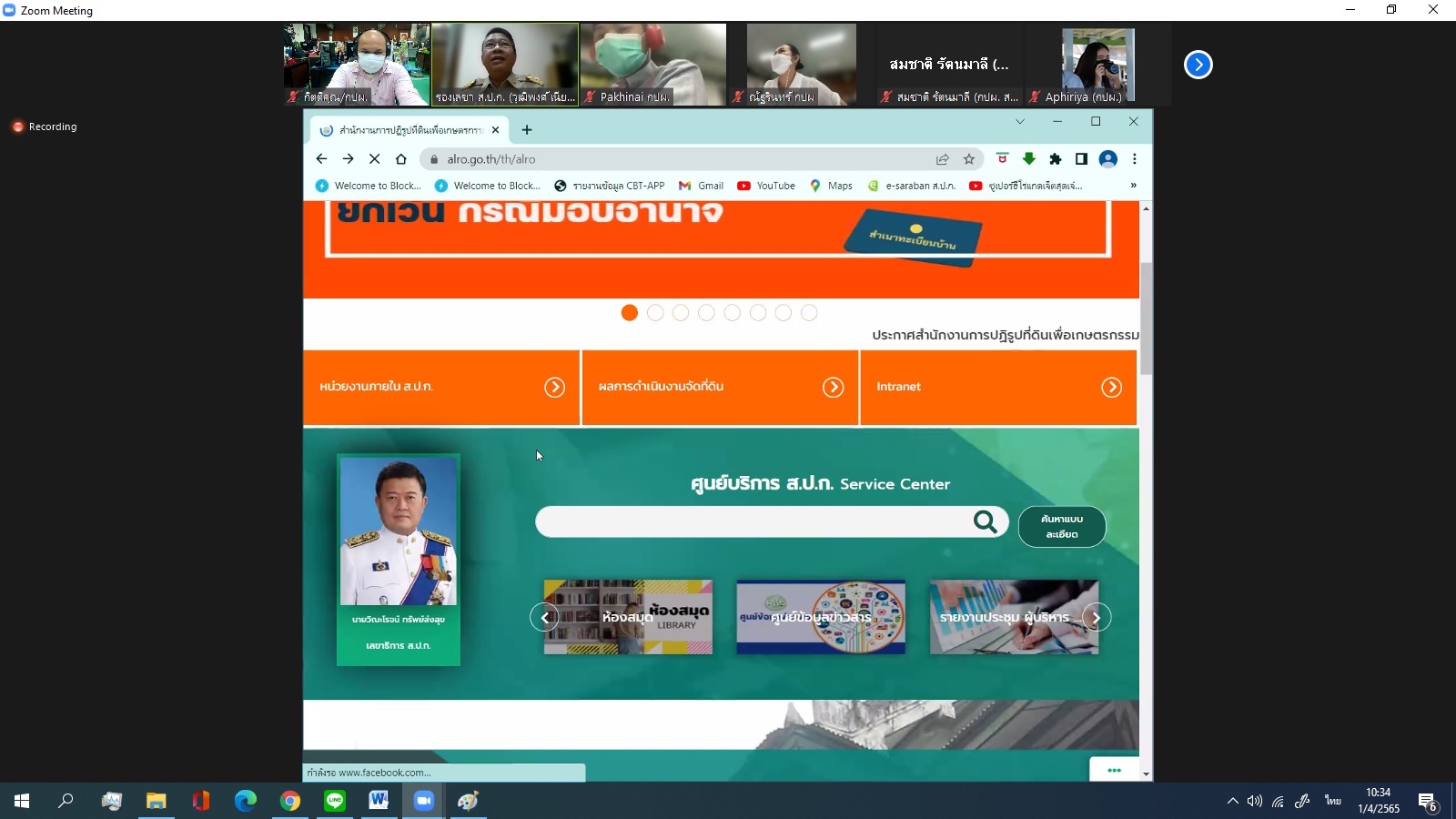Image resolution: width=1456 pixels, height=819 pixels.
Task: Open the Maps bookmark
Action: point(831,186)
